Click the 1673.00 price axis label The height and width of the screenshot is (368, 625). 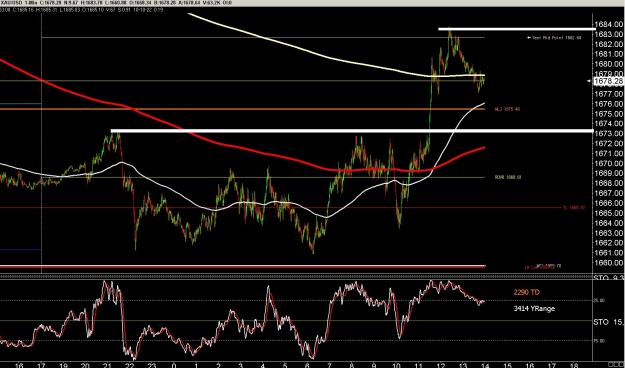pos(609,134)
